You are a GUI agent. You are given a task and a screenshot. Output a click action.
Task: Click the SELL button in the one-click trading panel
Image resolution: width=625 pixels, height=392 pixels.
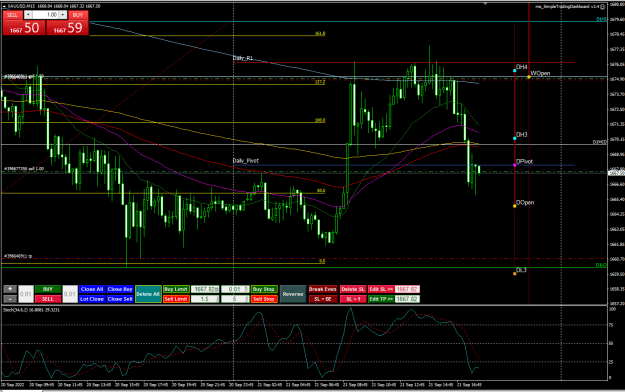point(12,15)
